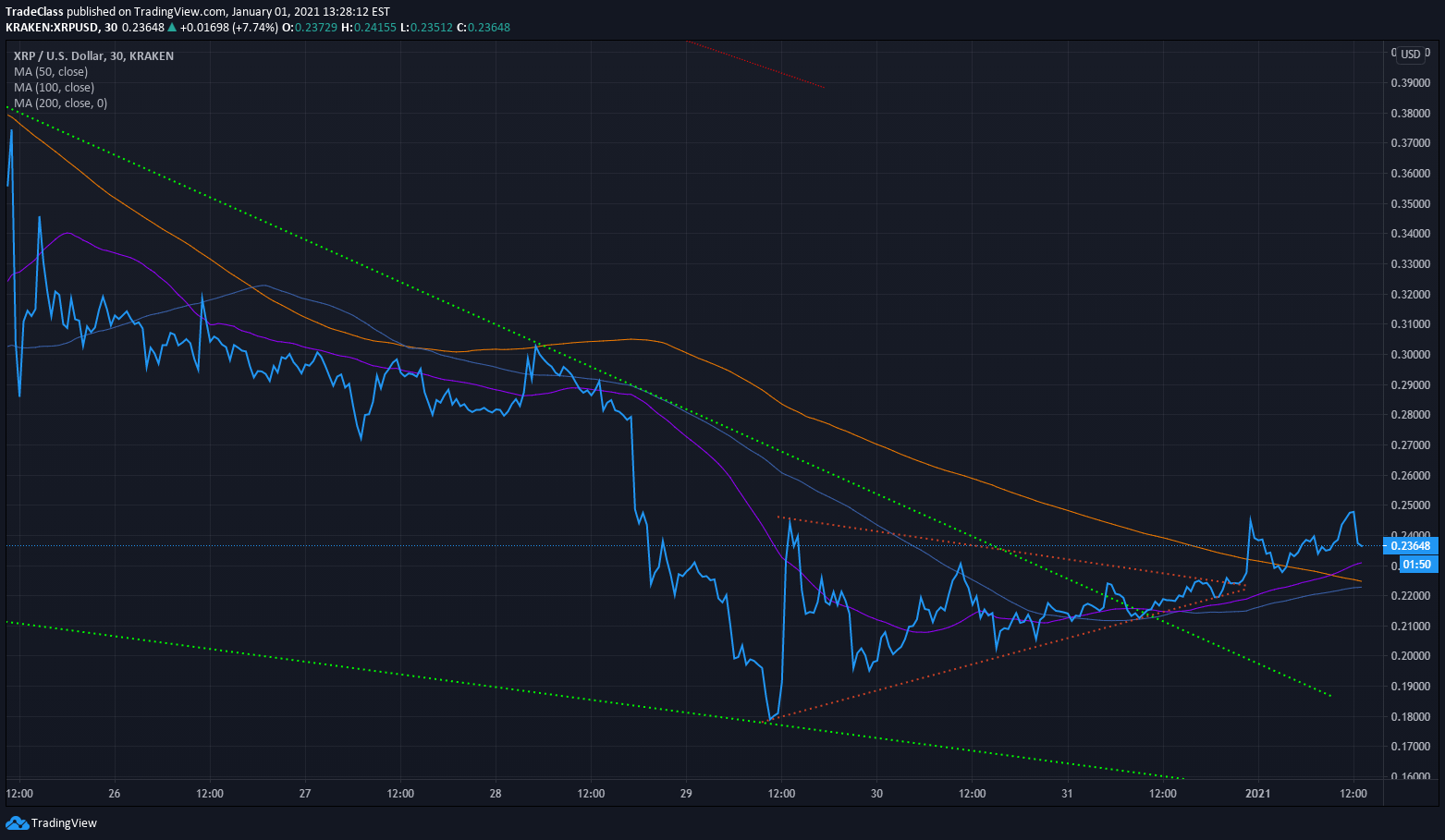The height and width of the screenshot is (840, 1445).
Task: Click the low value L:0.23512
Action: point(426,28)
